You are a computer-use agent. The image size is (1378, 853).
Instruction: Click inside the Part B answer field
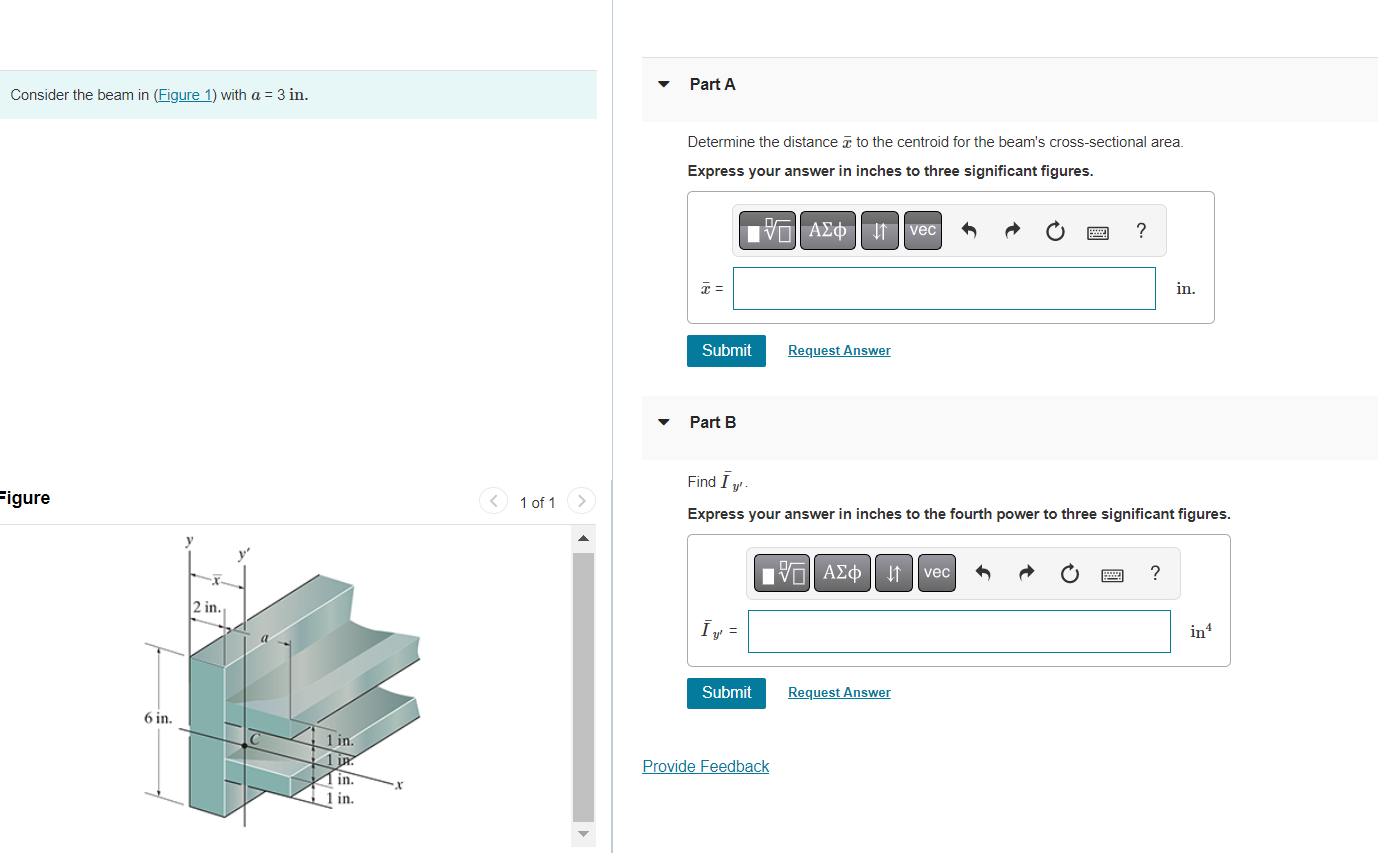958,631
